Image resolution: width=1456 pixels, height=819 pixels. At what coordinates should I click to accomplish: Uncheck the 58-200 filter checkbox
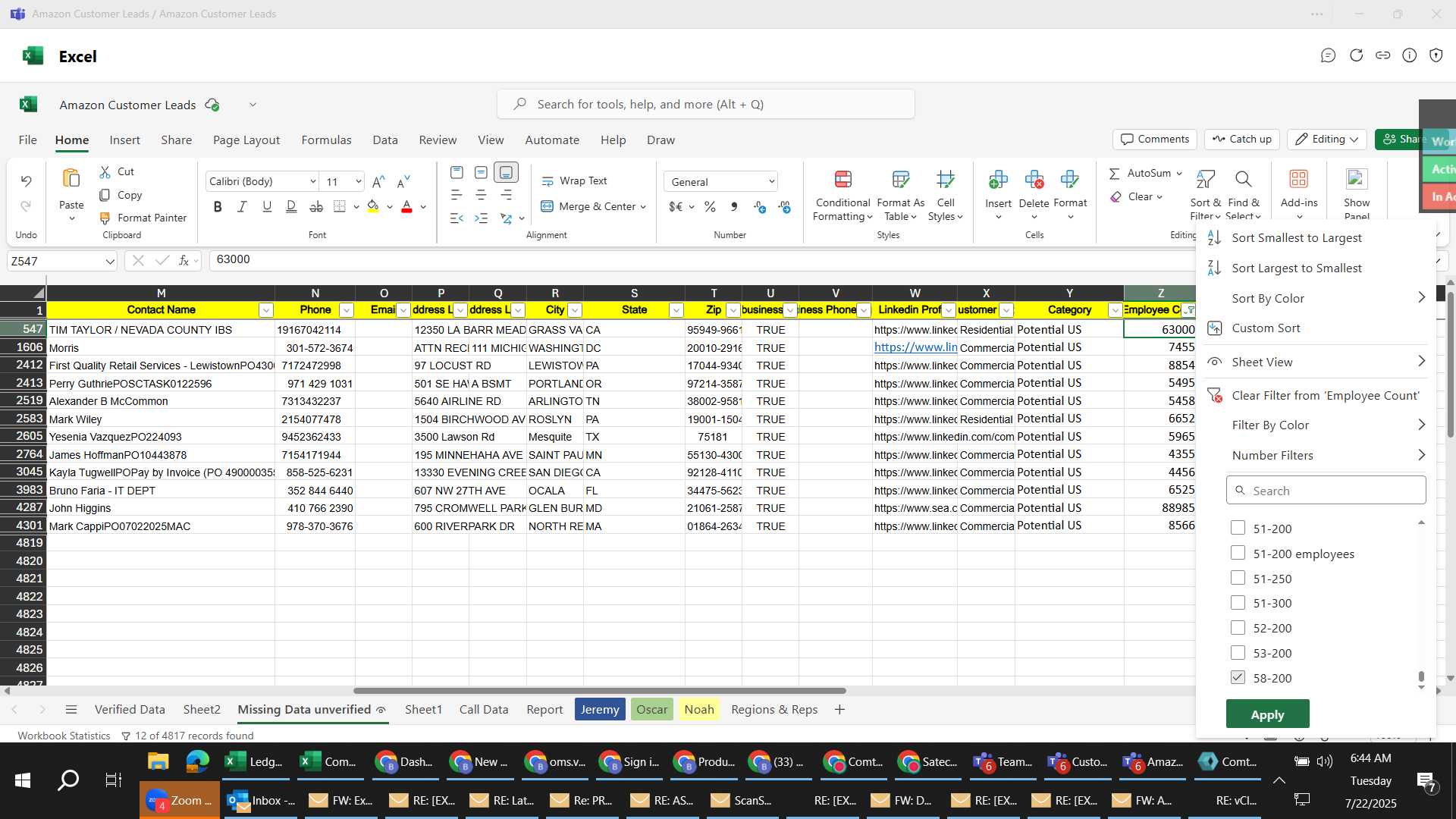[x=1238, y=677]
